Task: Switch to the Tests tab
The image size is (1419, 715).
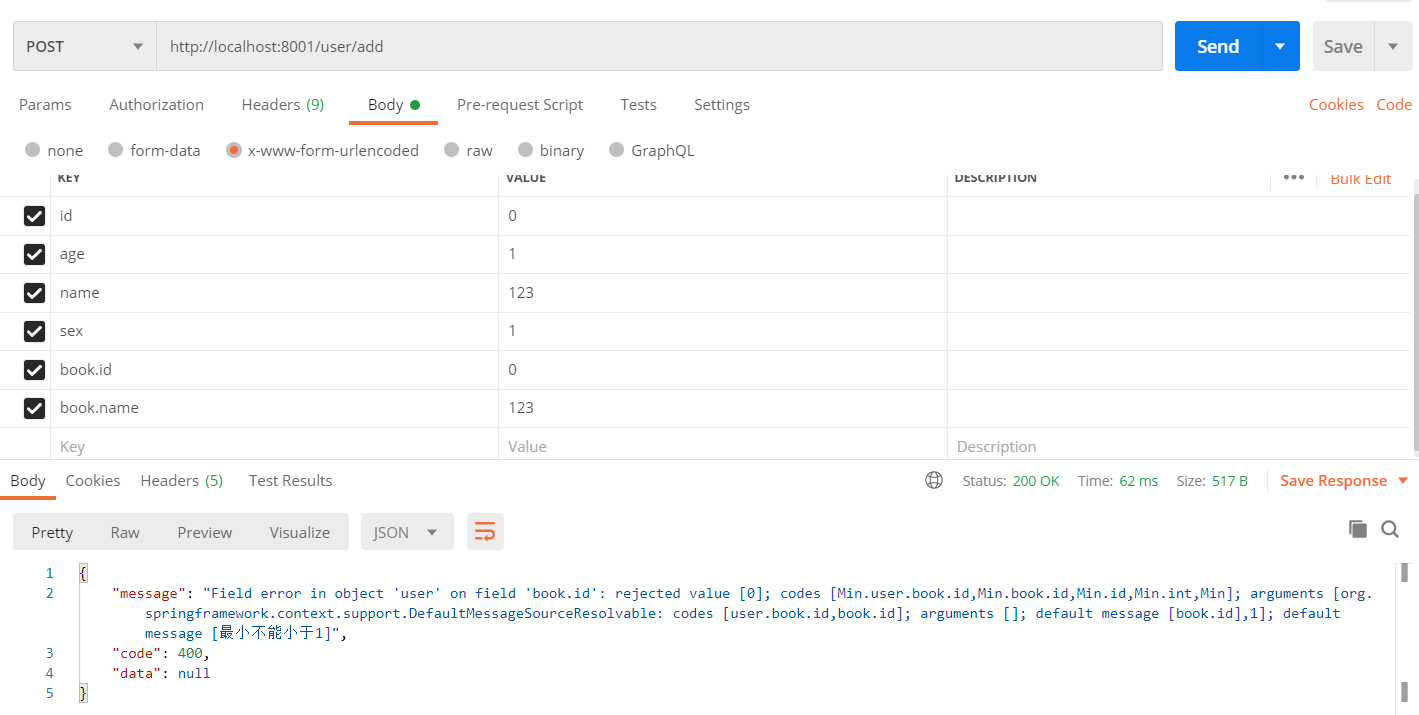Action: (638, 104)
